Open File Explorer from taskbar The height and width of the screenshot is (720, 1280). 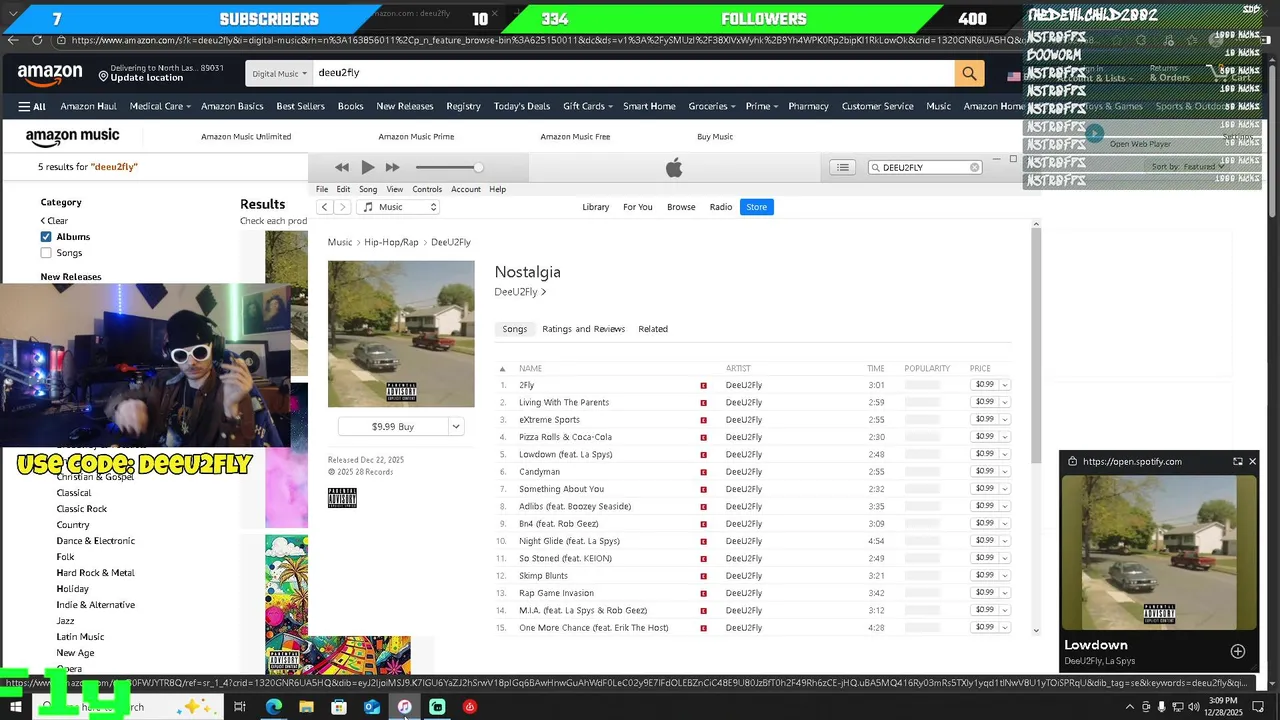[x=306, y=707]
